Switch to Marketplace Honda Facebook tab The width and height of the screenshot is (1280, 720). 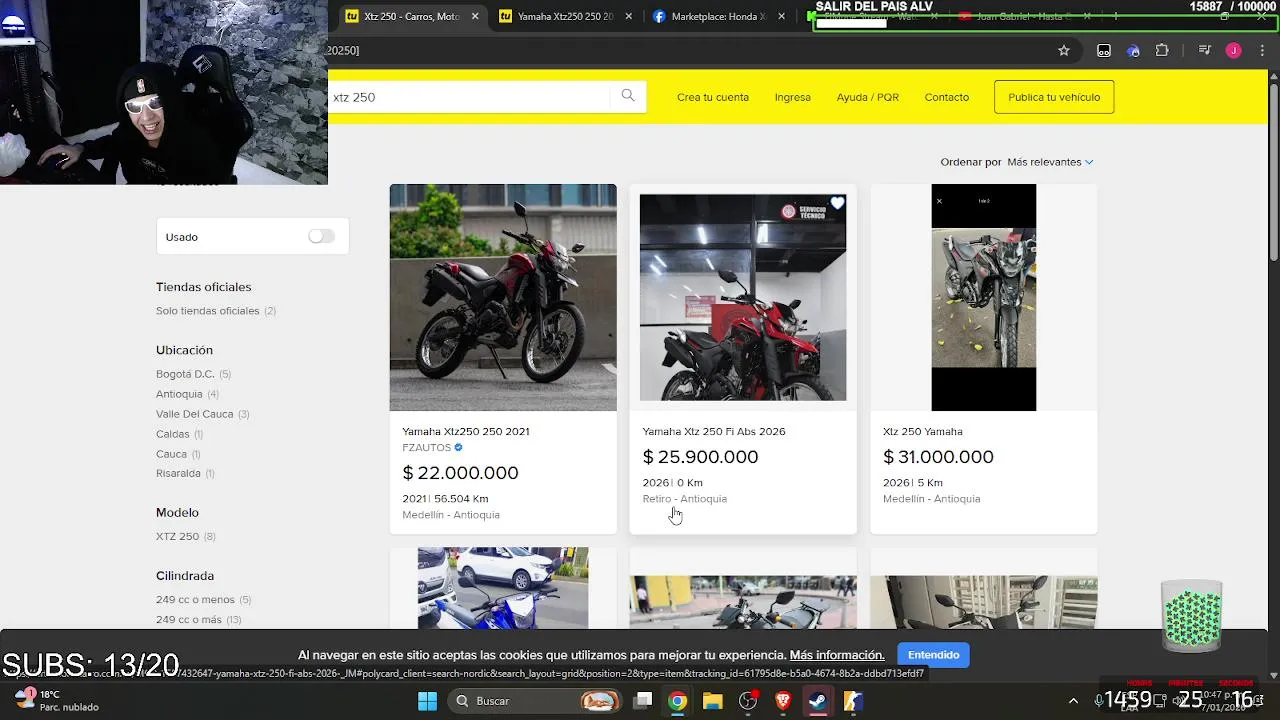coord(719,16)
